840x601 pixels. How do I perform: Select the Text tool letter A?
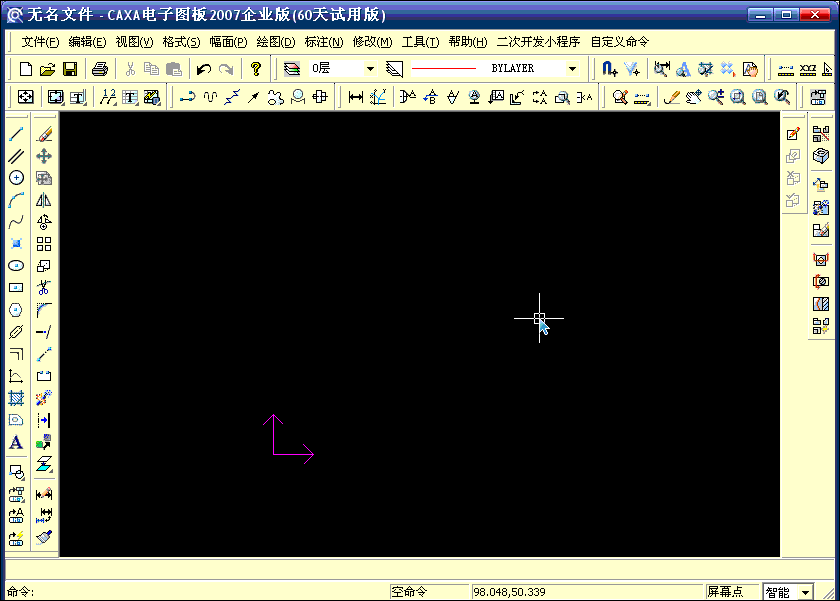click(x=16, y=442)
